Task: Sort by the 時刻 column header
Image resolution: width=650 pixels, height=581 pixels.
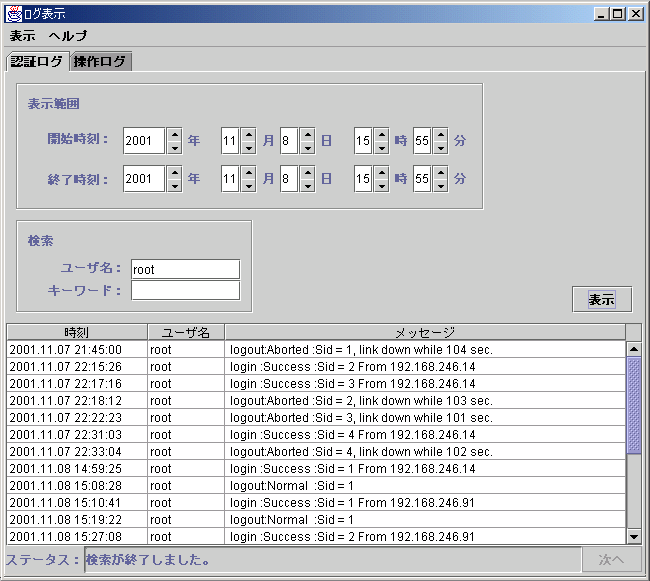Action: click(77, 332)
